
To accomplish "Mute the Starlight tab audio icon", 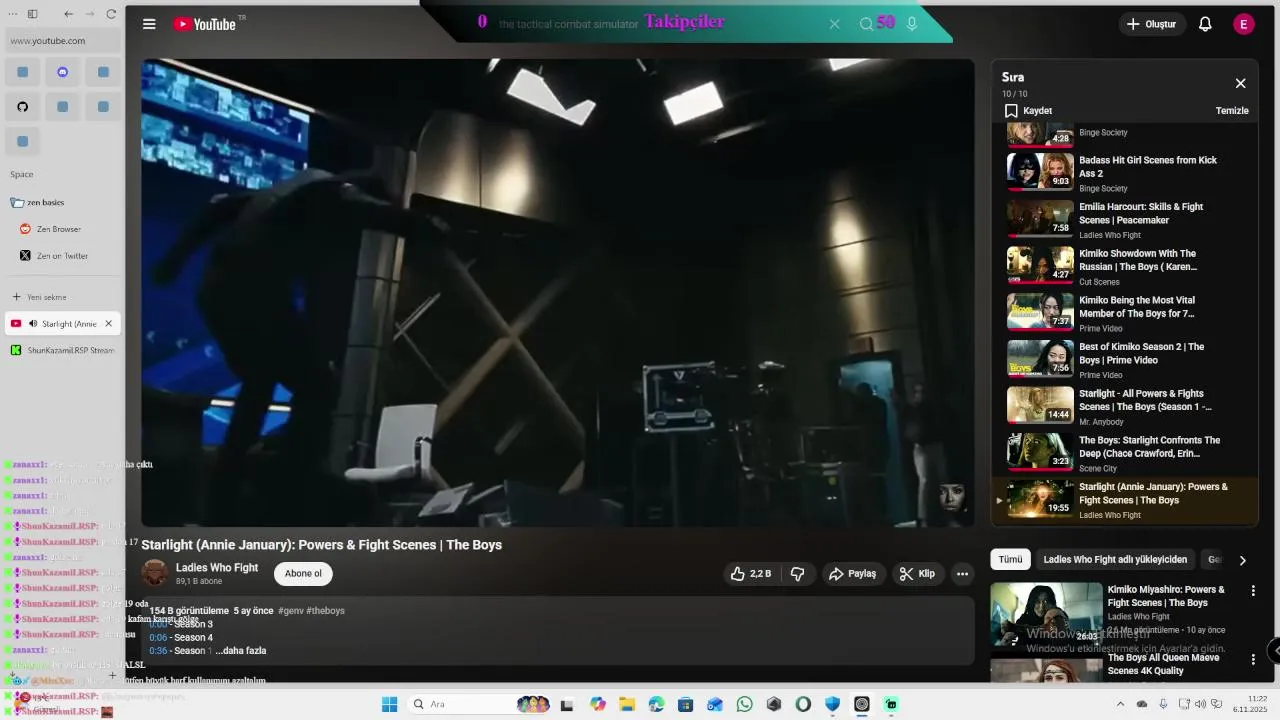I will pos(33,324).
